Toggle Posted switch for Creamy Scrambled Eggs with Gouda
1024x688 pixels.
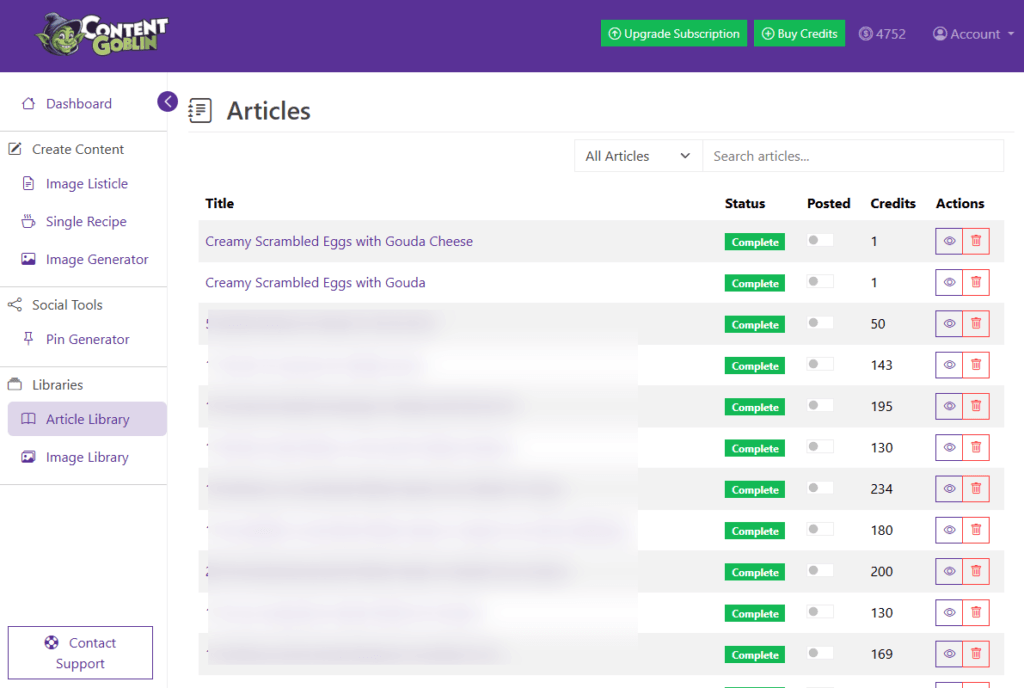(x=820, y=281)
